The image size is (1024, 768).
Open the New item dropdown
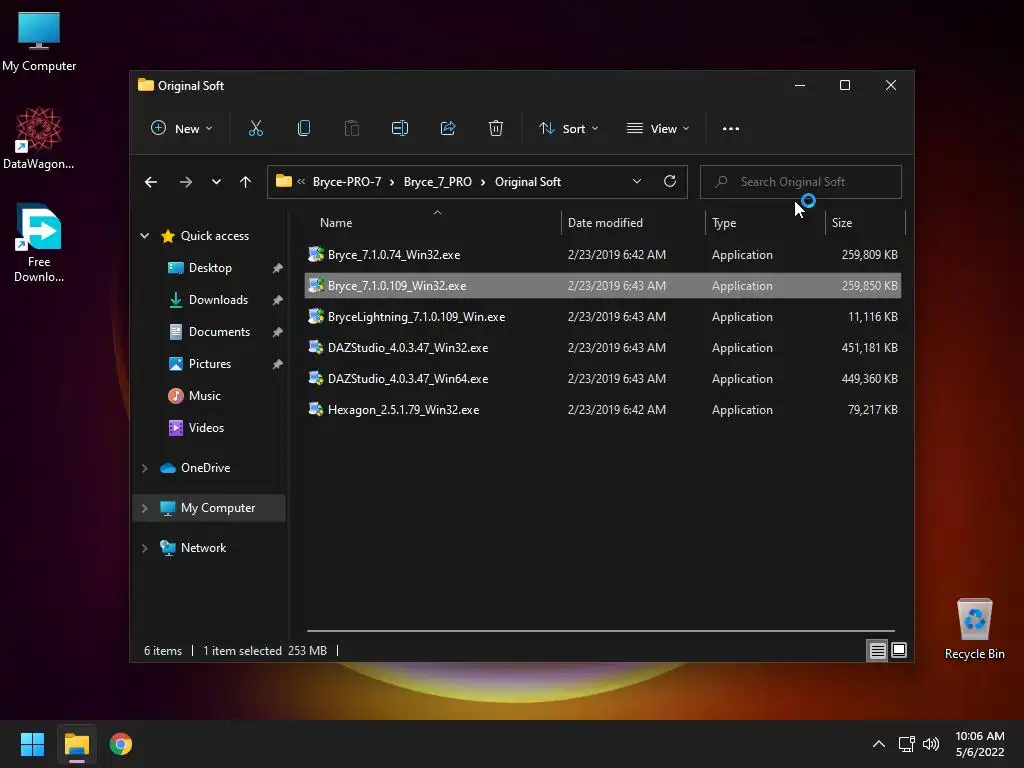(x=182, y=129)
